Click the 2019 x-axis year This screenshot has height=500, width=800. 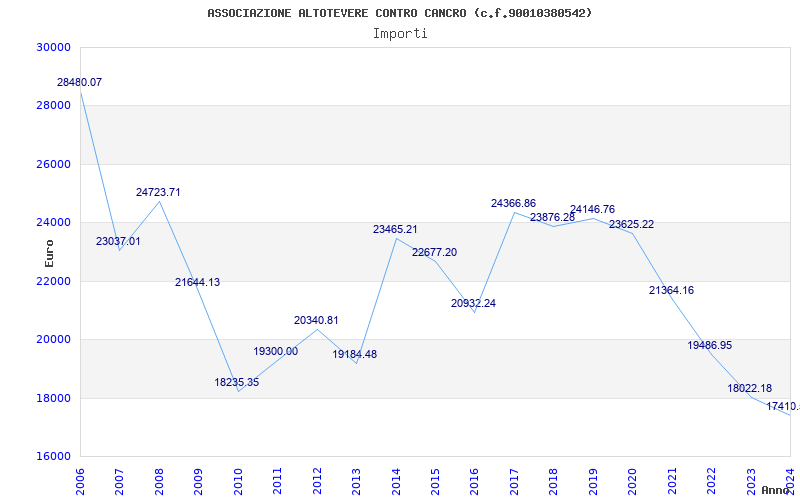[593, 481]
